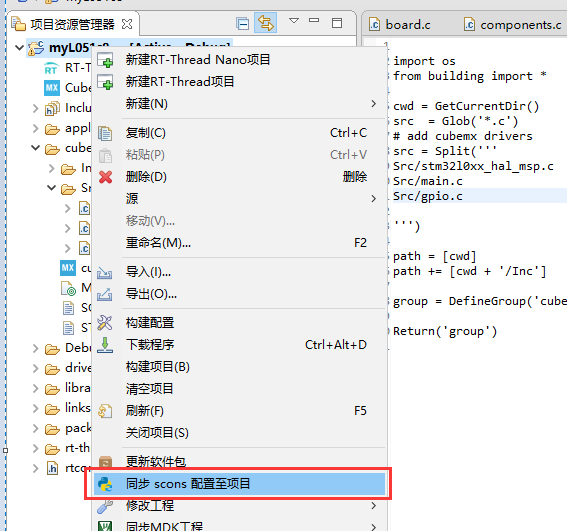Select 同步 scons 配置至项目 menu entry

click(239, 484)
